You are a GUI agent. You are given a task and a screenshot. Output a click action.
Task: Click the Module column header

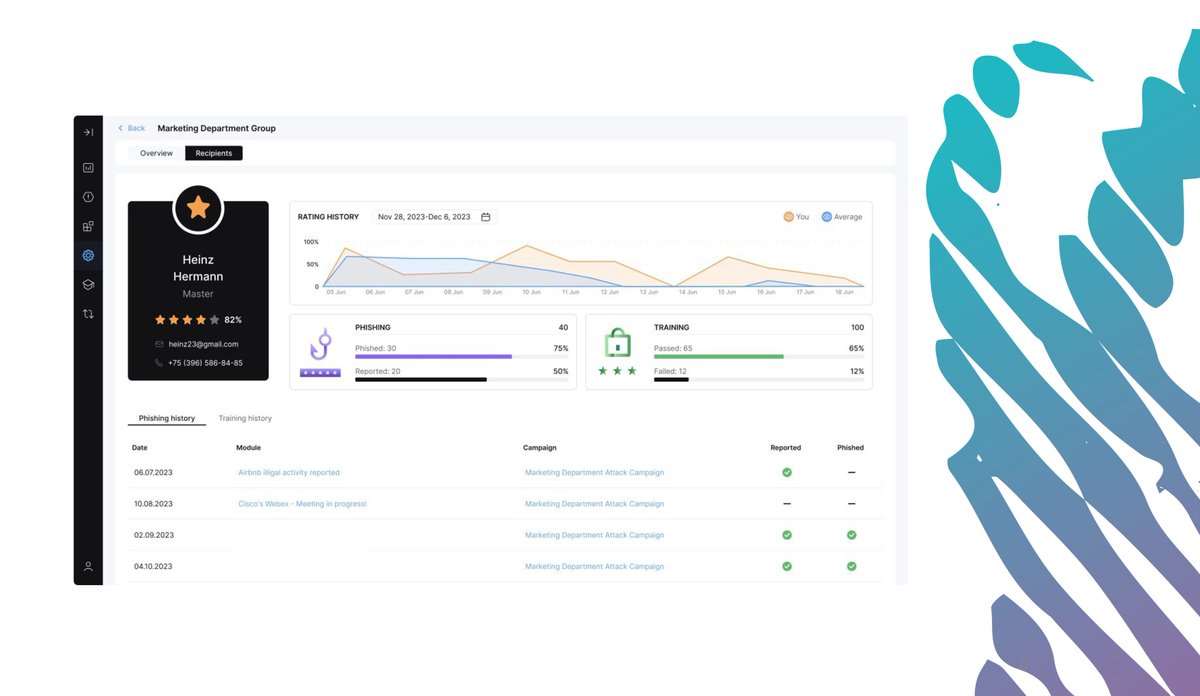click(x=248, y=448)
